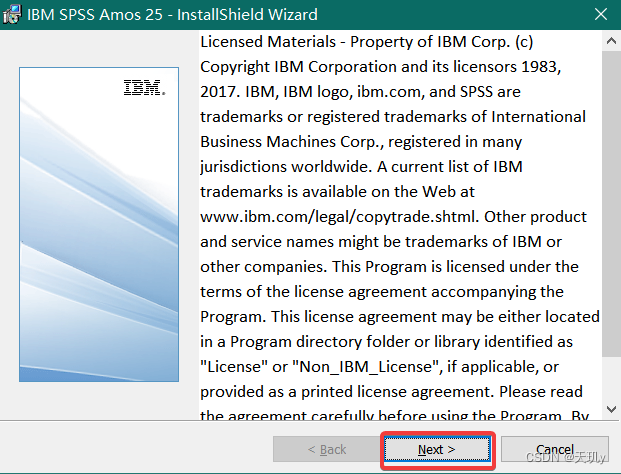
Task: Close the InstallShield Wizard window
Action: (x=601, y=14)
